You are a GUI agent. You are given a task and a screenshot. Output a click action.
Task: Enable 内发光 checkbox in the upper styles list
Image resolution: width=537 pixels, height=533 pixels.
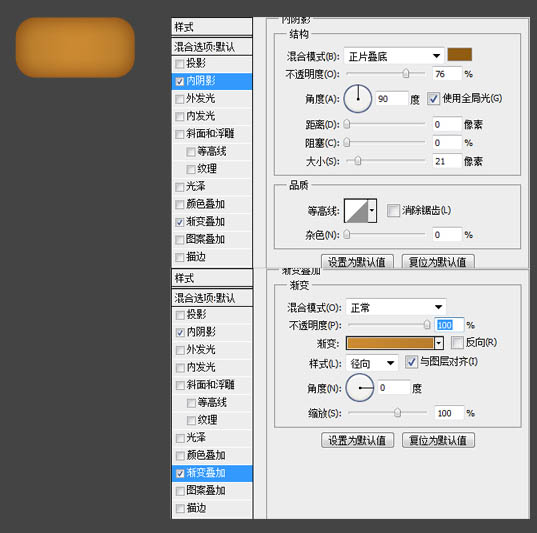tap(179, 116)
